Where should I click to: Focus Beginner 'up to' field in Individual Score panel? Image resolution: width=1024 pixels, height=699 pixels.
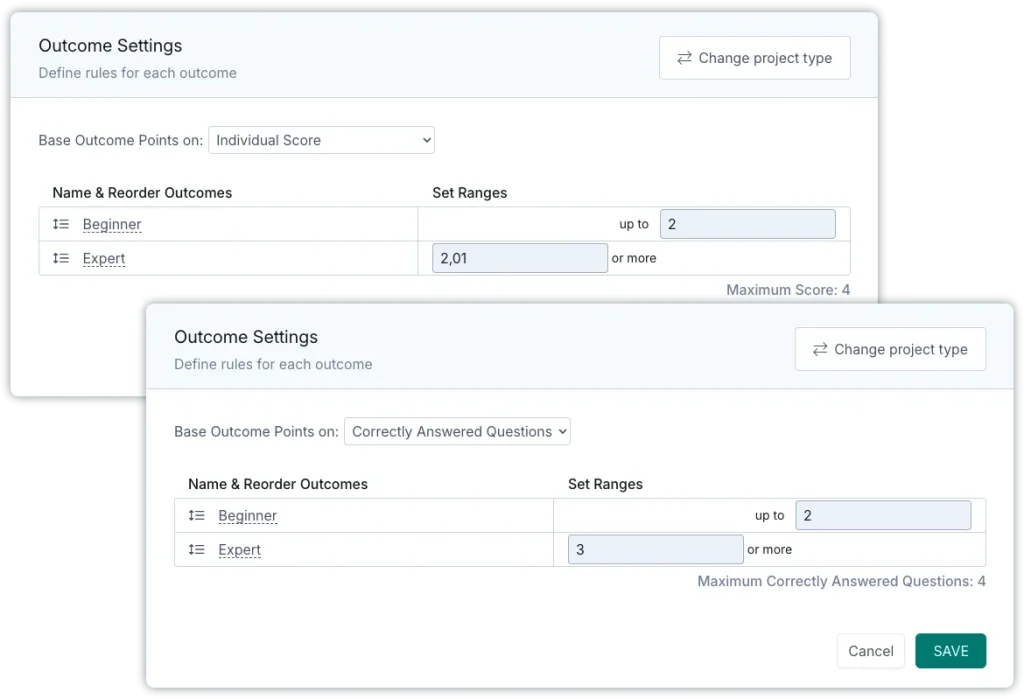click(x=747, y=224)
